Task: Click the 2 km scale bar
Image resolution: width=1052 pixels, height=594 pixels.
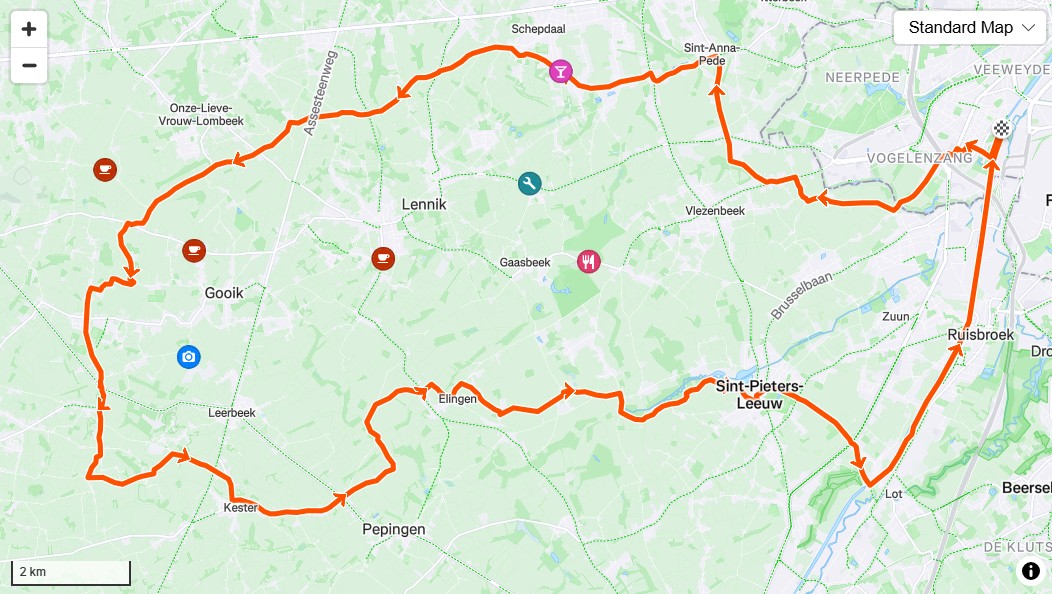Action: click(71, 573)
